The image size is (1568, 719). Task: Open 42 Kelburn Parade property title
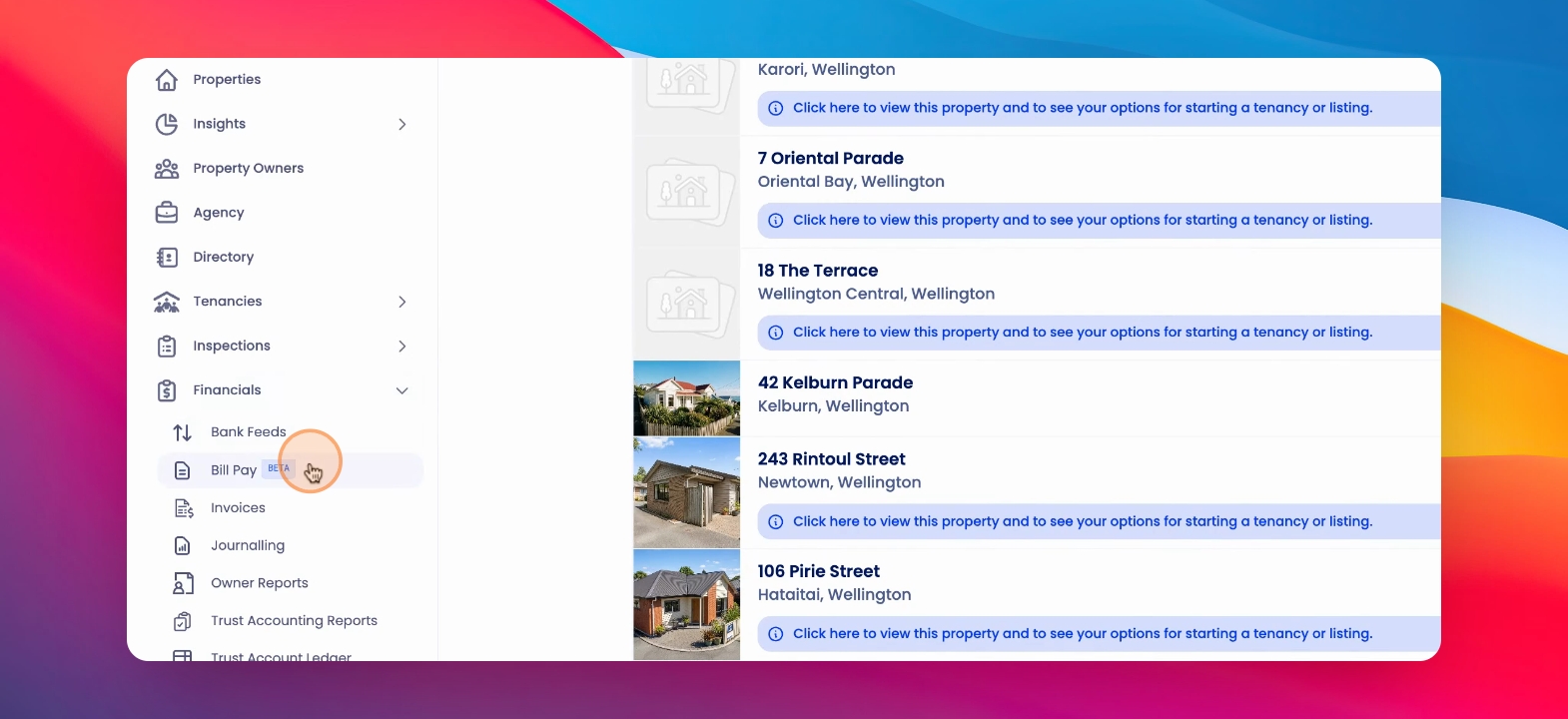[836, 383]
